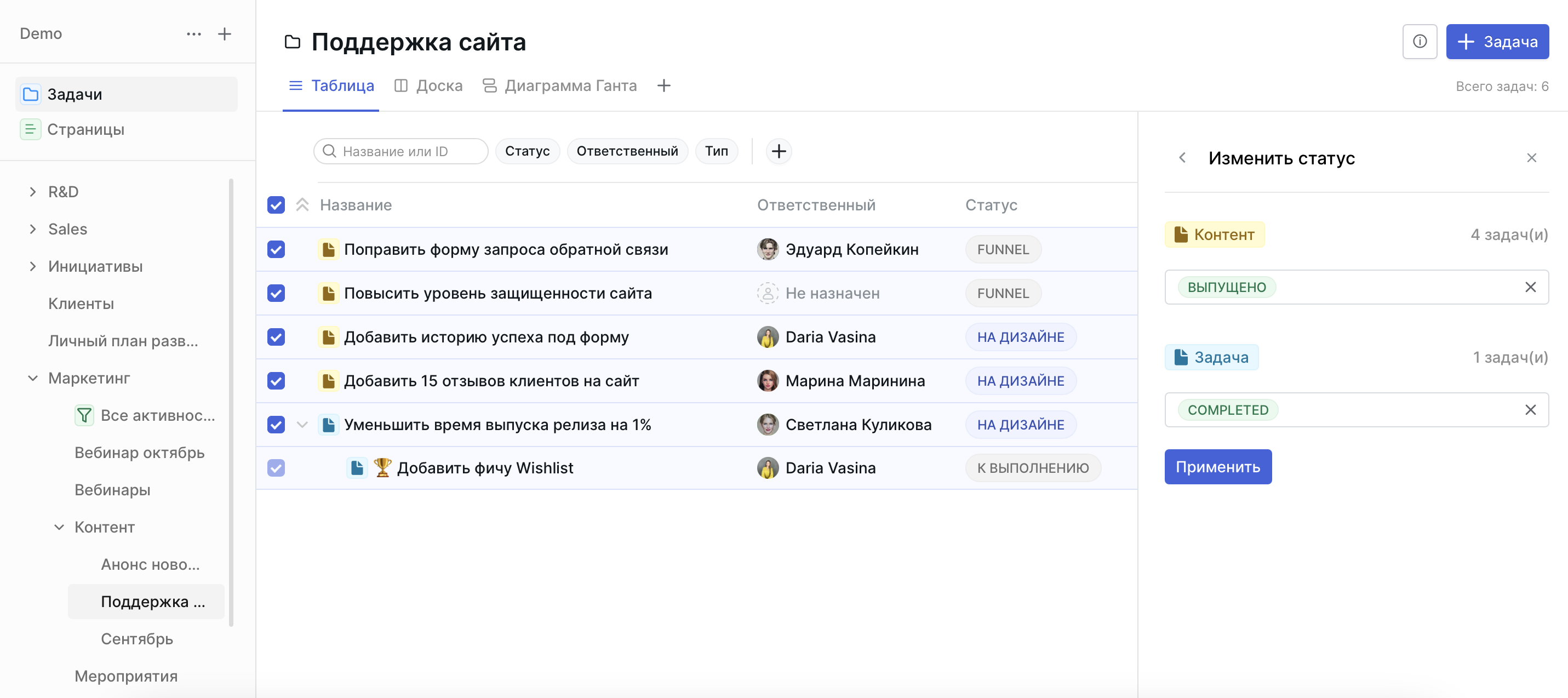This screenshot has width=1568, height=698.
Task: Click the back arrow in Изменить статус panel
Action: (1183, 158)
